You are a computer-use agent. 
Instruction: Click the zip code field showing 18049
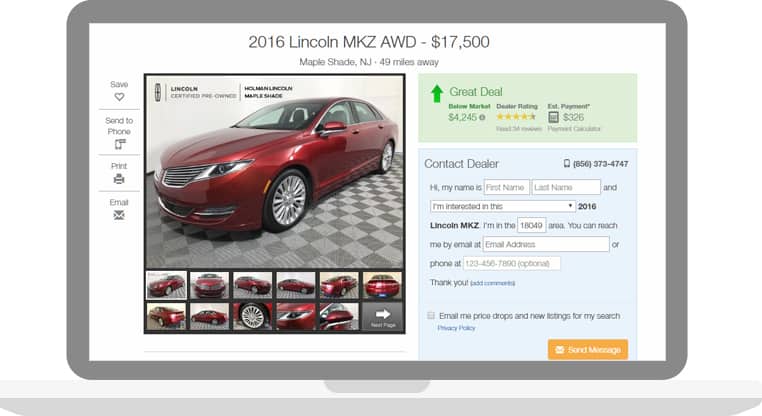tap(532, 225)
